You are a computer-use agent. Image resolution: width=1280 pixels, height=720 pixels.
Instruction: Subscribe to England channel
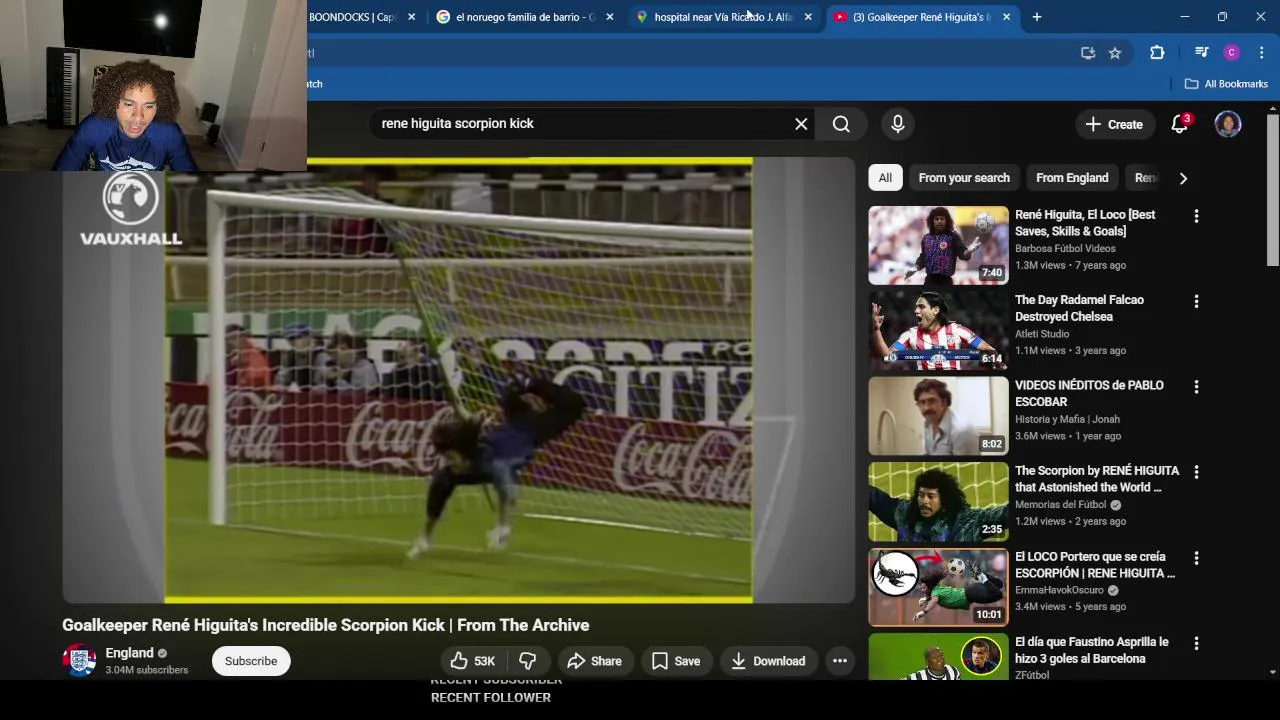(251, 661)
